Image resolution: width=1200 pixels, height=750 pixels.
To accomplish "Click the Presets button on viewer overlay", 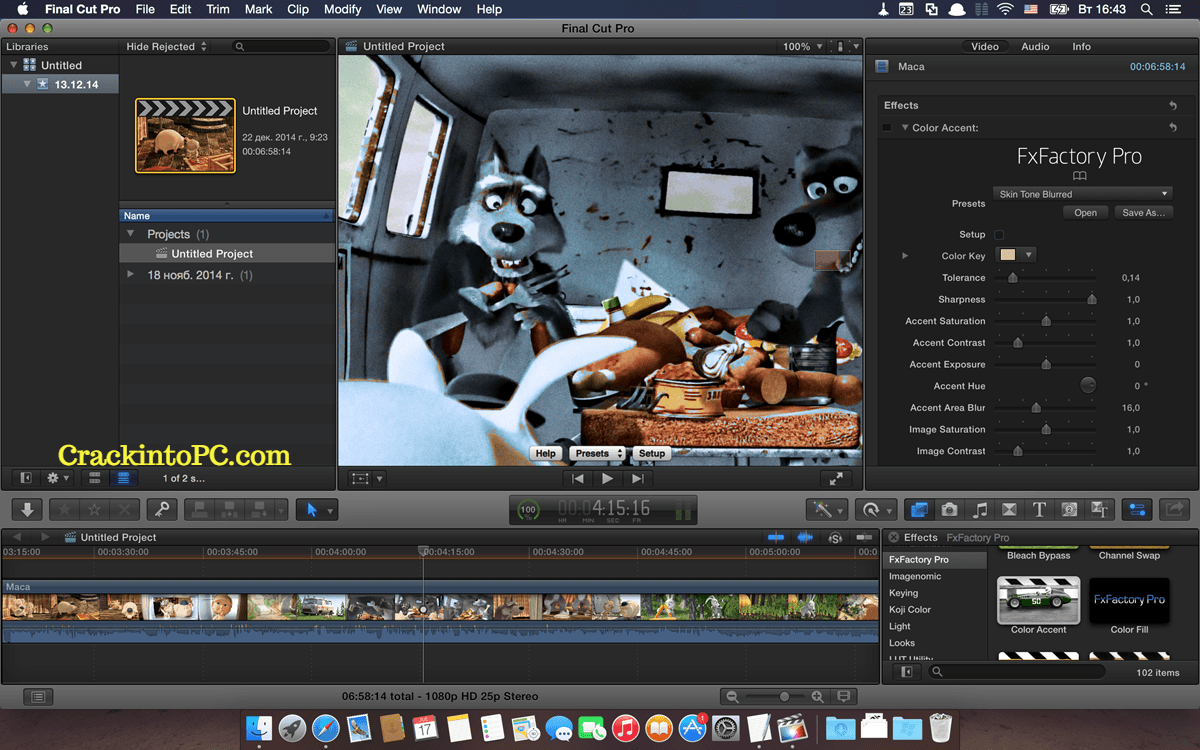I will click(597, 453).
